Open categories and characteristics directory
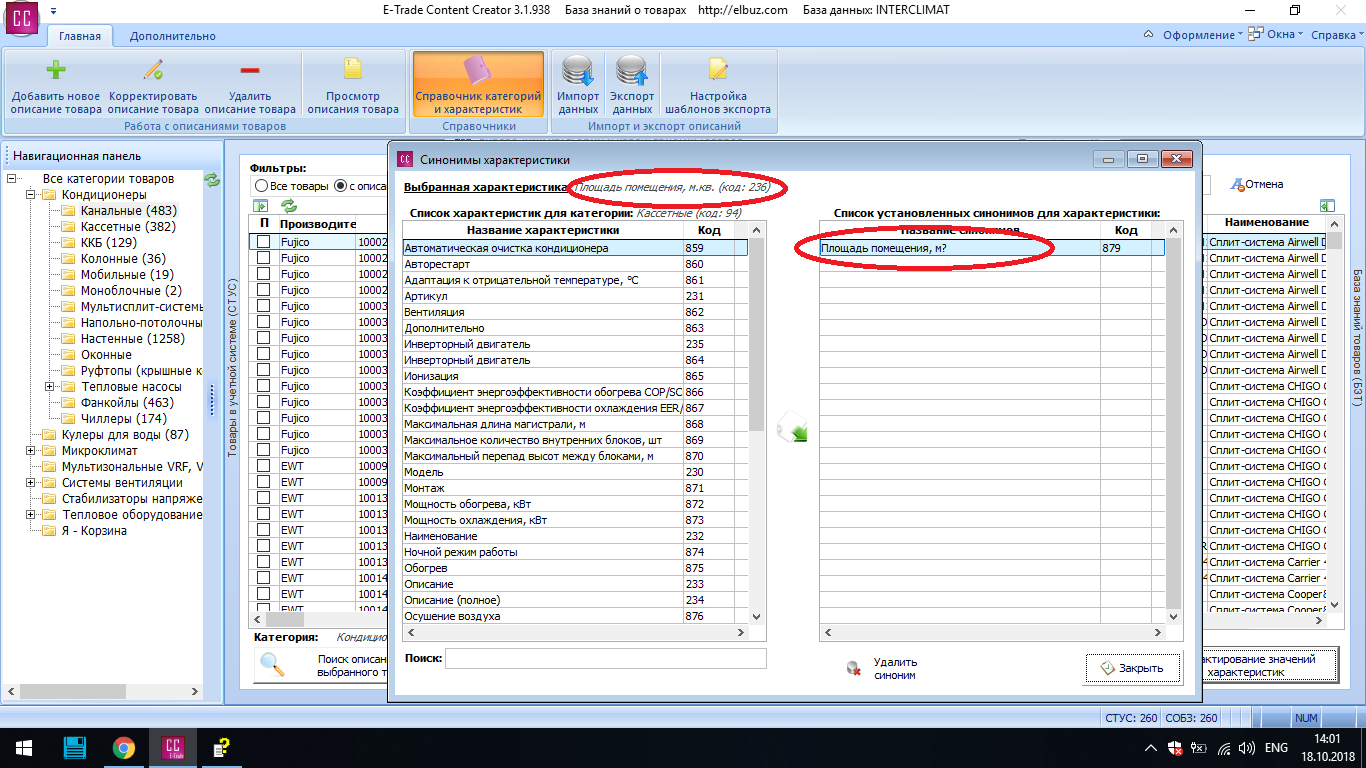The width and height of the screenshot is (1366, 768). click(478, 85)
